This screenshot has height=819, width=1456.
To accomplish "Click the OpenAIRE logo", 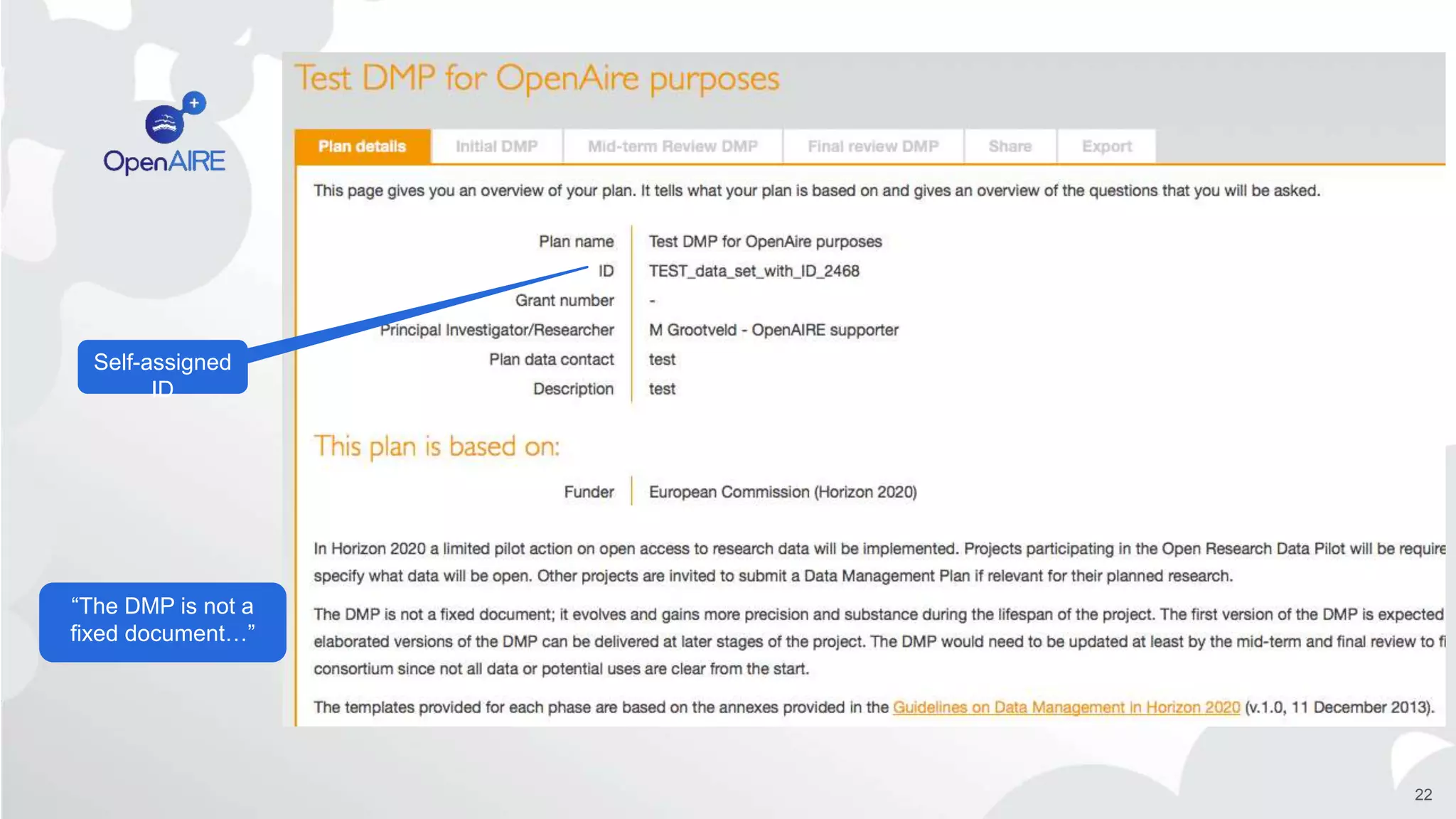I will 164,134.
